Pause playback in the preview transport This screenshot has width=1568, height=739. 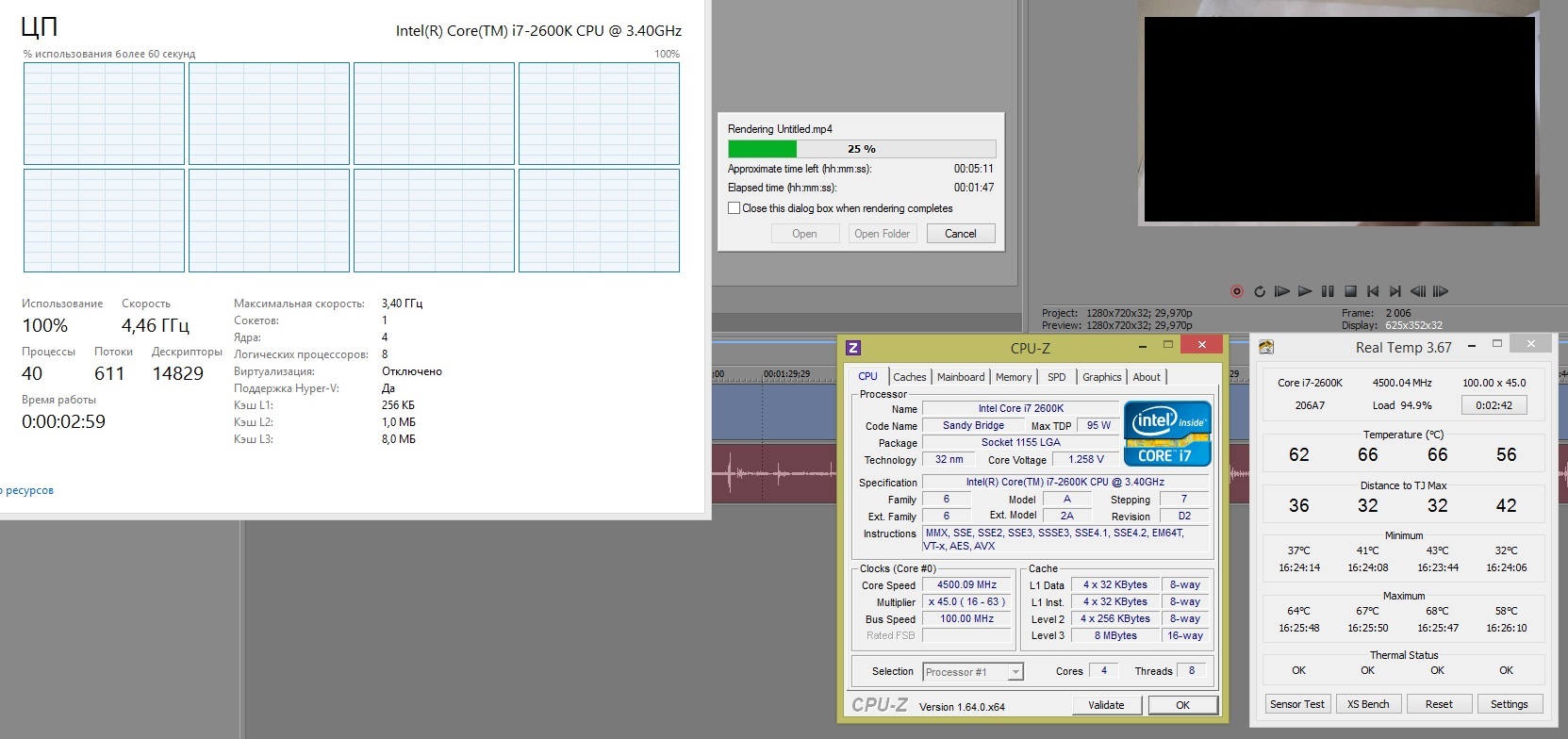coord(1328,291)
